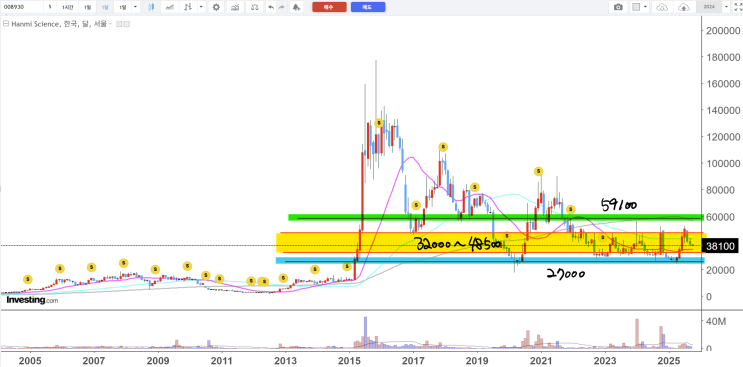Click the S marker near 2021 high
This screenshot has height=367, width=743.
point(538,171)
